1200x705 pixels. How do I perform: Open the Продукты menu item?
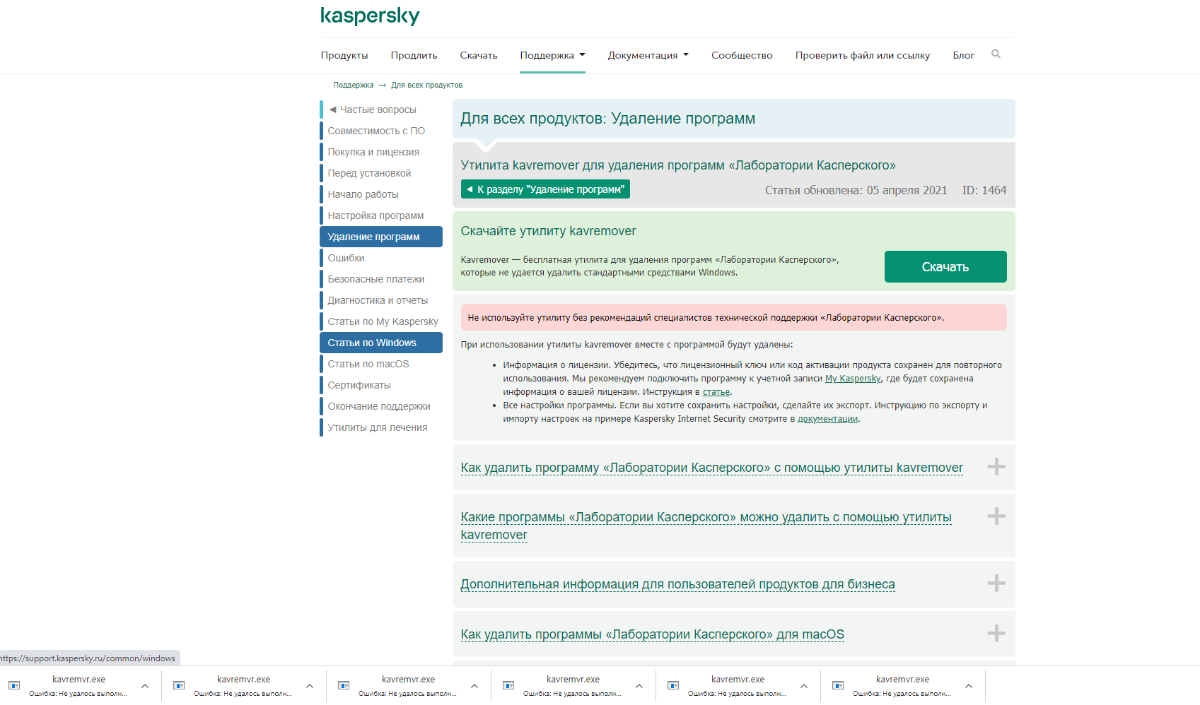tap(344, 55)
